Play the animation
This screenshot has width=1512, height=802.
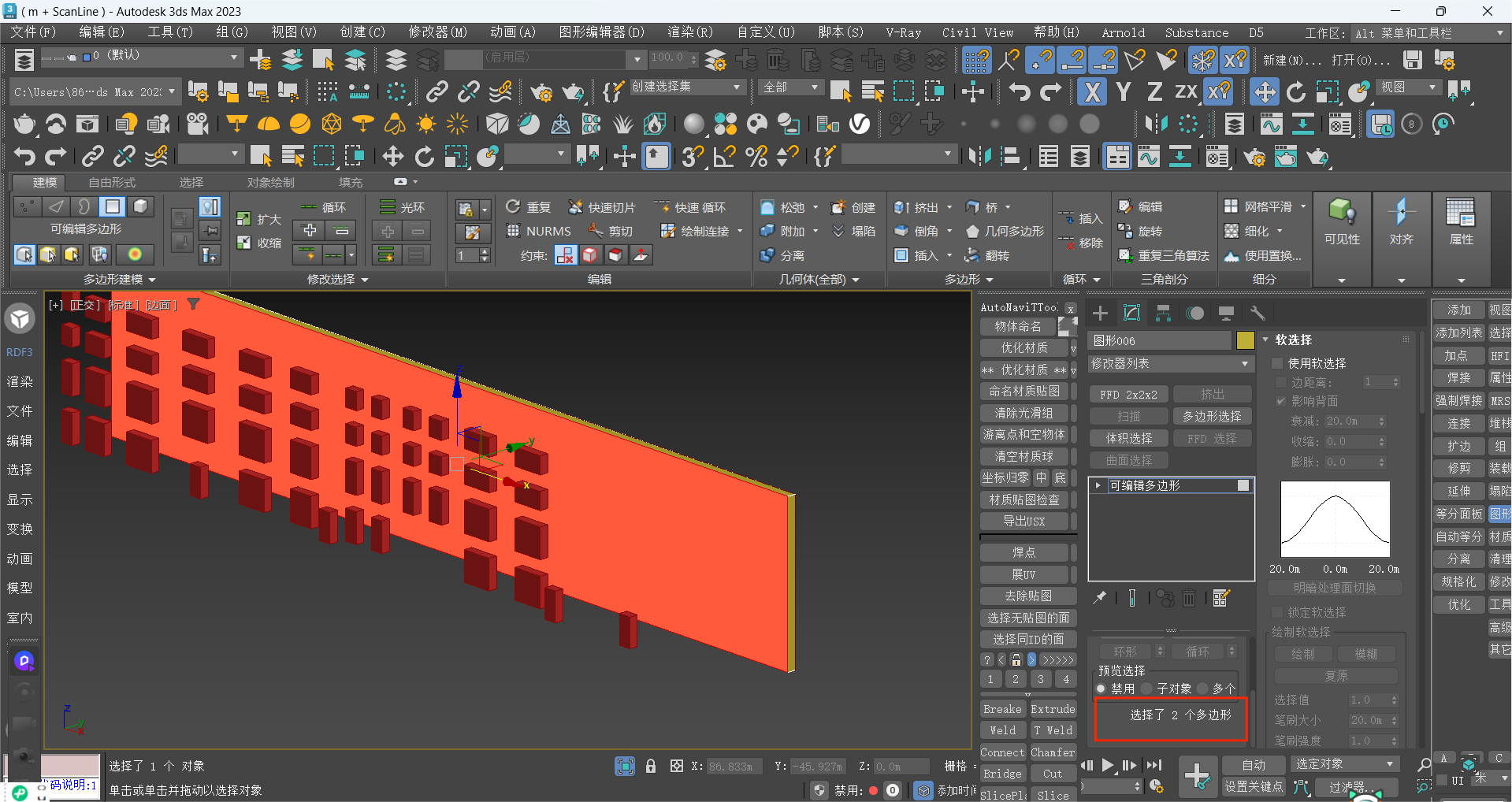[1107, 765]
